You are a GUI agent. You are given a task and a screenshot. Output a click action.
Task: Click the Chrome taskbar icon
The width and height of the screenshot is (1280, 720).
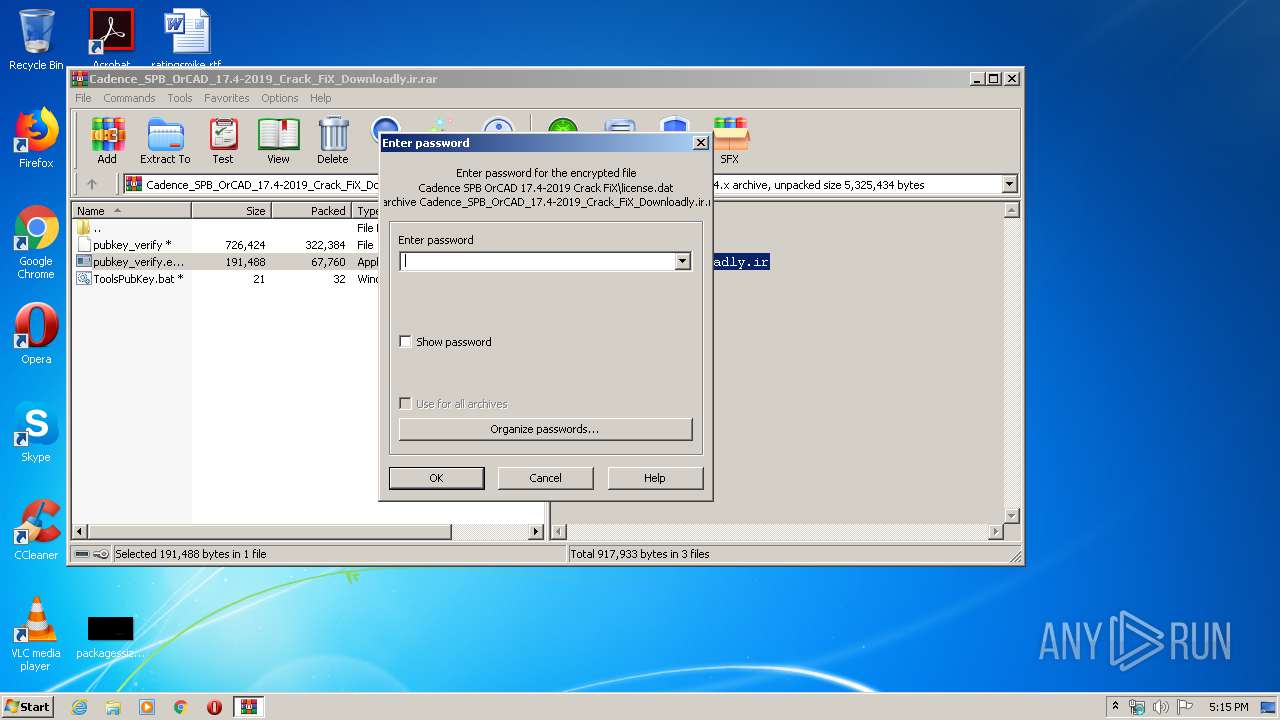pos(181,707)
